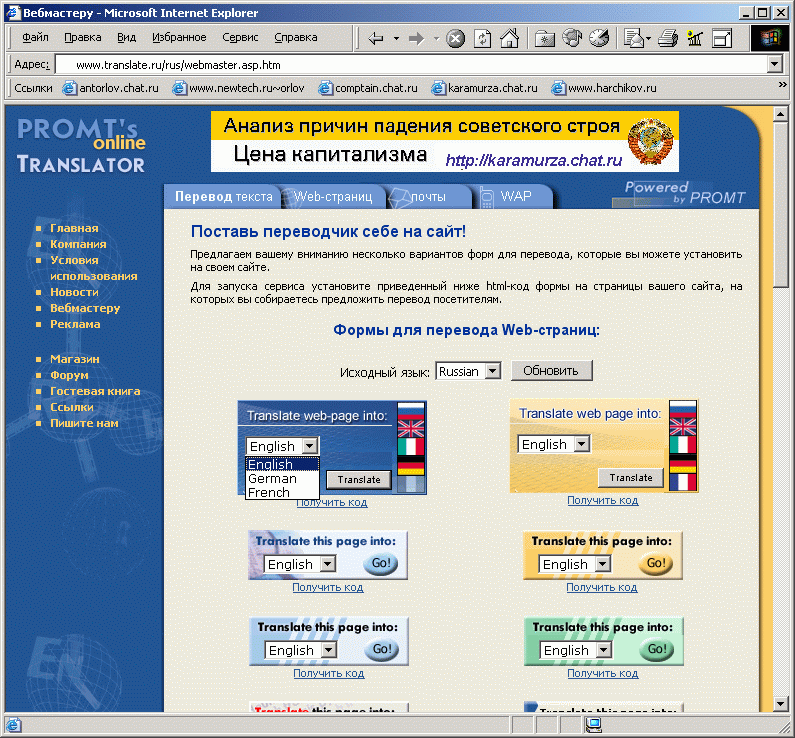Open antorlov.chat.ru link in Links bar

(x=111, y=88)
